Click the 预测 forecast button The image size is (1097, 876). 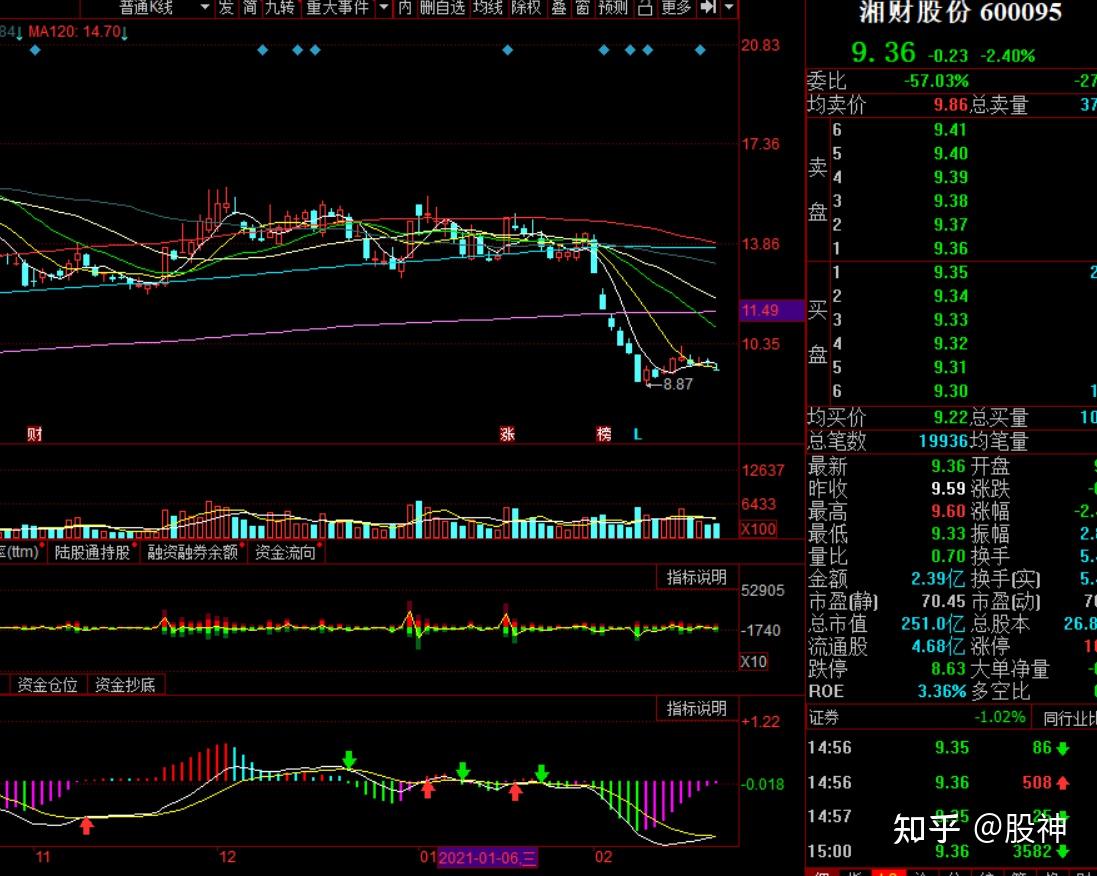pyautogui.click(x=613, y=8)
